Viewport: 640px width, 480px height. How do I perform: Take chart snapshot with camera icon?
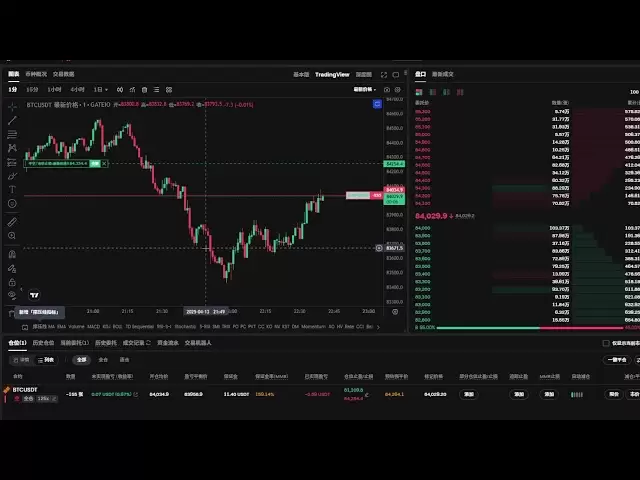coord(387,90)
